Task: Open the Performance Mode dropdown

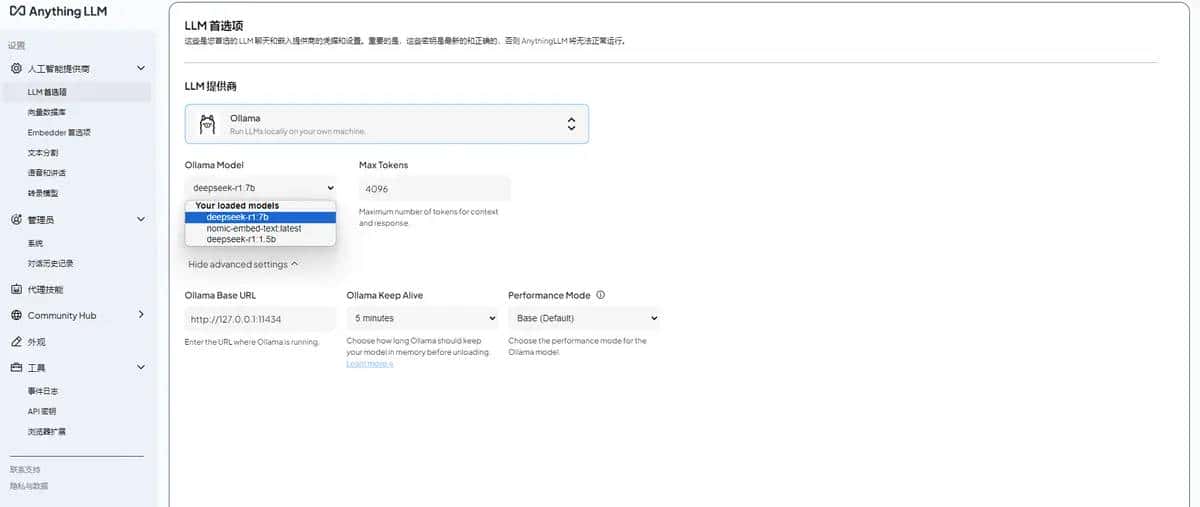Action: click(584, 318)
